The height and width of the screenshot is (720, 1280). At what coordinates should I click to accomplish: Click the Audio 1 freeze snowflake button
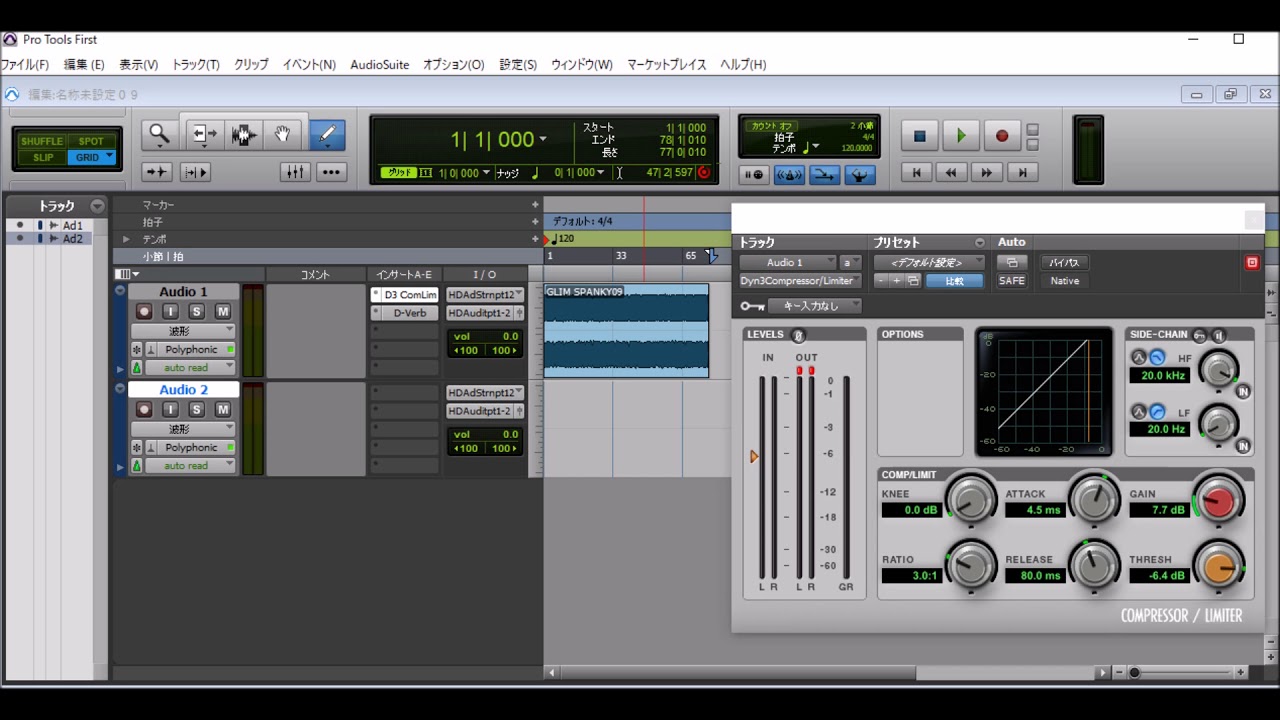click(137, 350)
